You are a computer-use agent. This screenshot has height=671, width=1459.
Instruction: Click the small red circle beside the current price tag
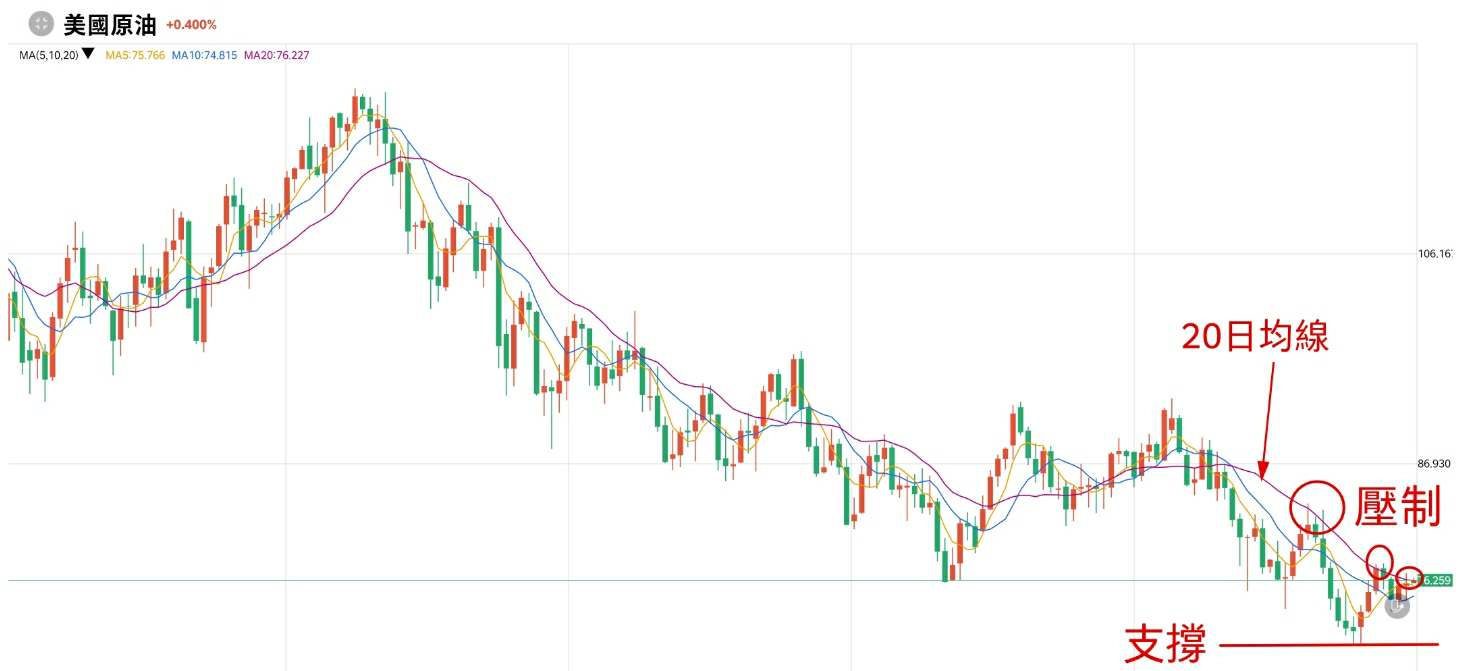[1409, 577]
